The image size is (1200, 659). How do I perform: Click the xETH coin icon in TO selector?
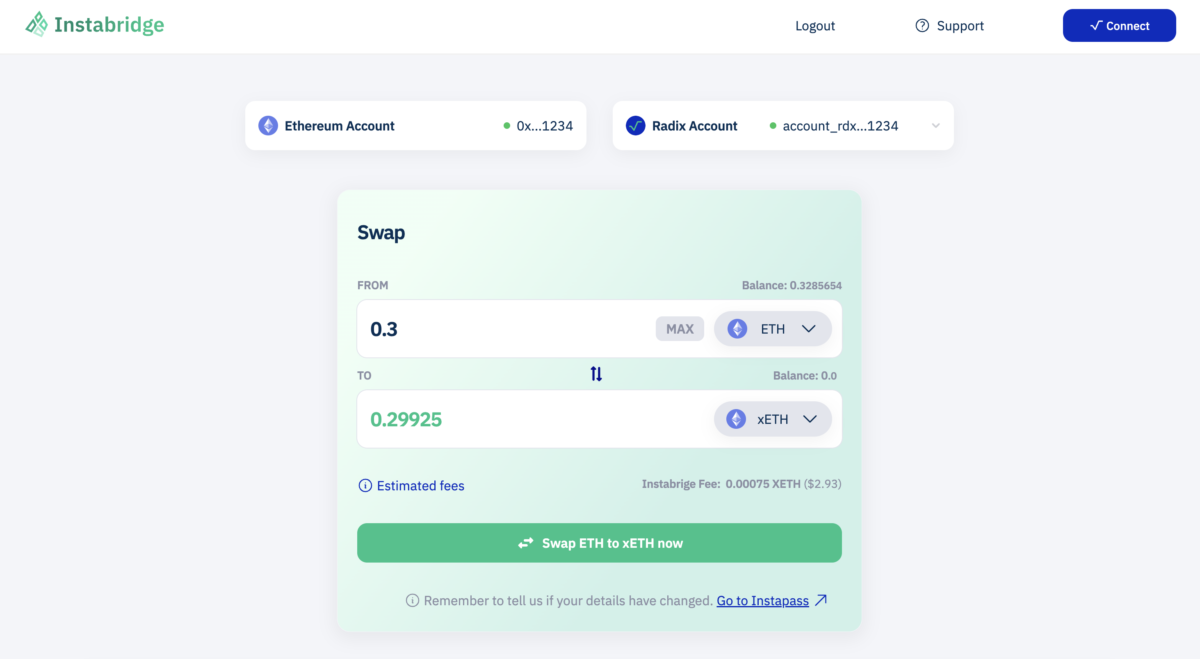(x=736, y=419)
